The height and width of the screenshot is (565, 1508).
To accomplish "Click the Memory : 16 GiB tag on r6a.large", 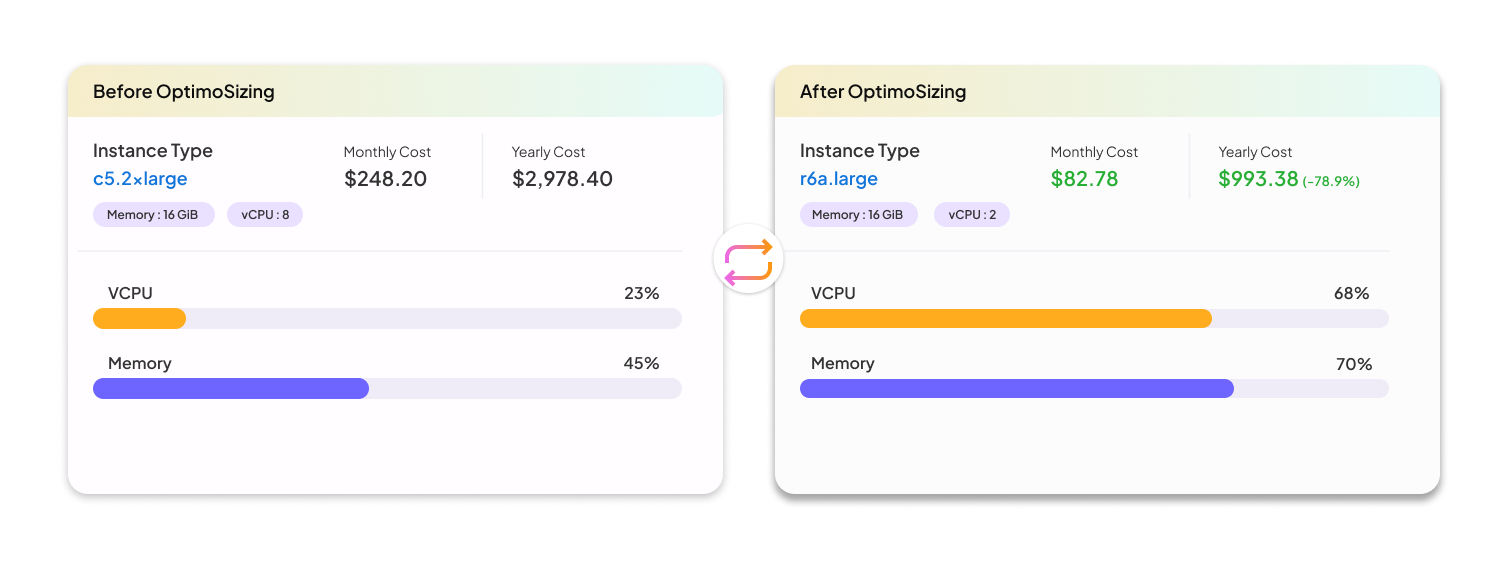I will (858, 215).
